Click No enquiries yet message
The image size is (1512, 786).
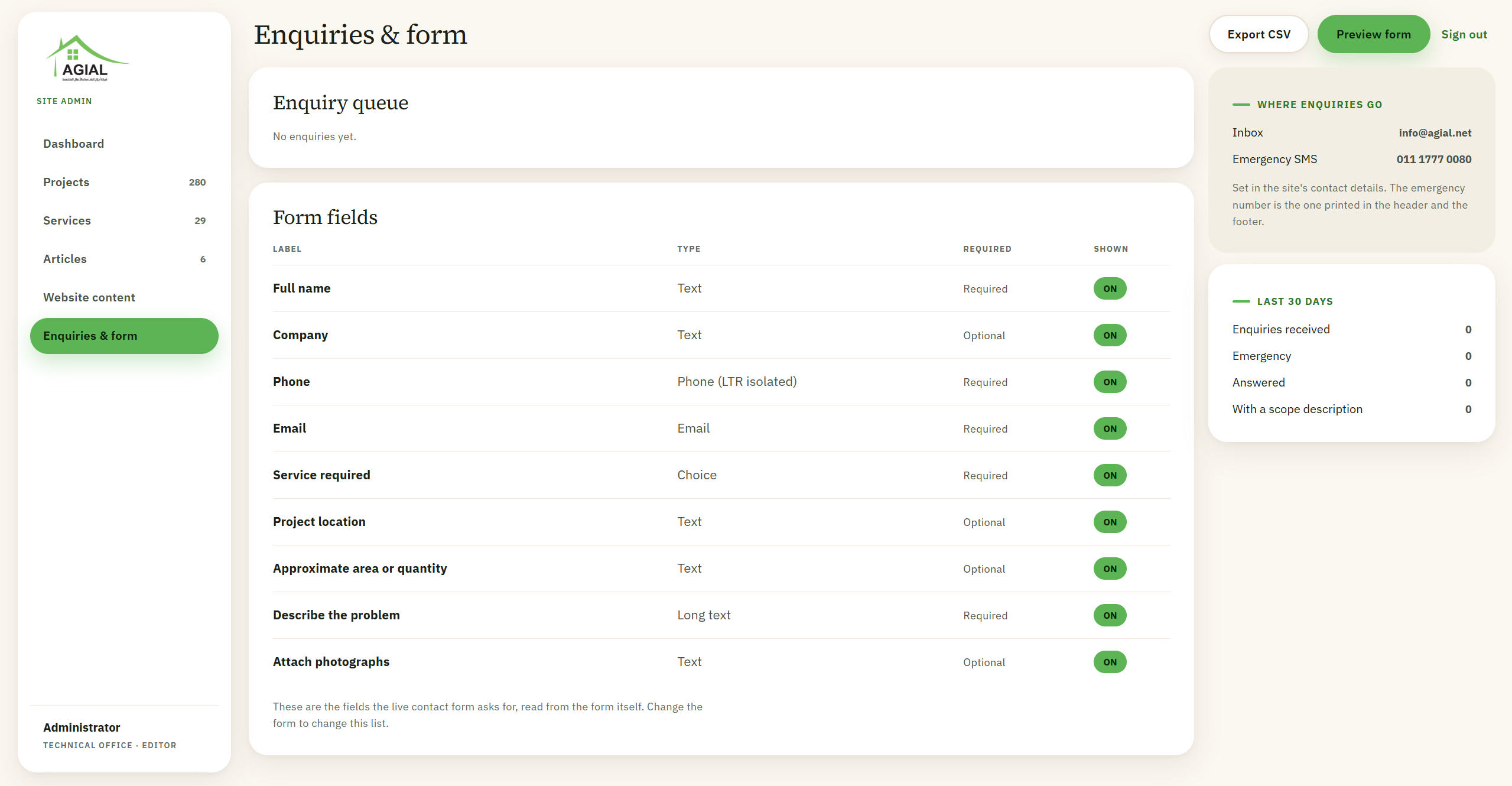pyautogui.click(x=314, y=137)
